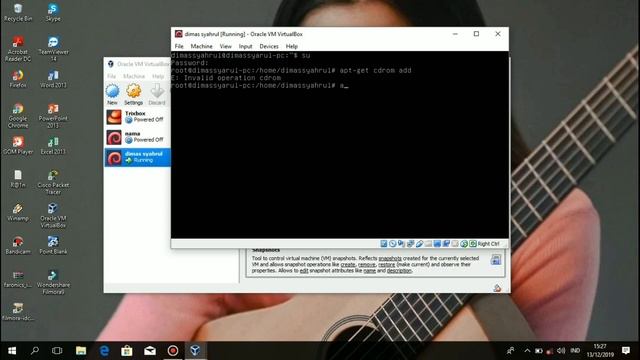Click optical disk icon in VM status bar
This screenshot has width=640, height=360.
pyautogui.click(x=393, y=244)
